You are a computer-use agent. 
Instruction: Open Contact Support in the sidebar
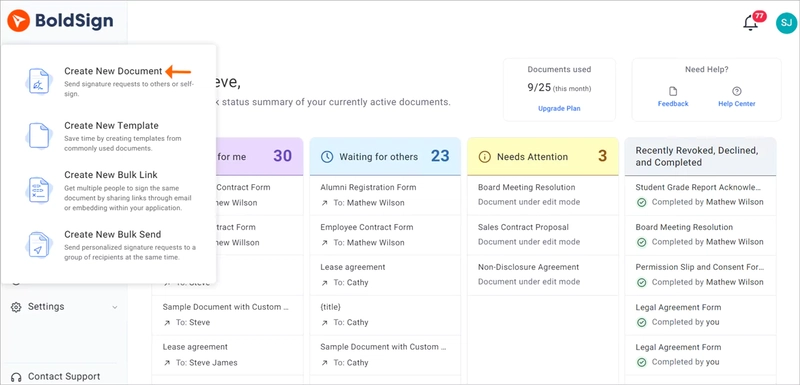(64, 377)
